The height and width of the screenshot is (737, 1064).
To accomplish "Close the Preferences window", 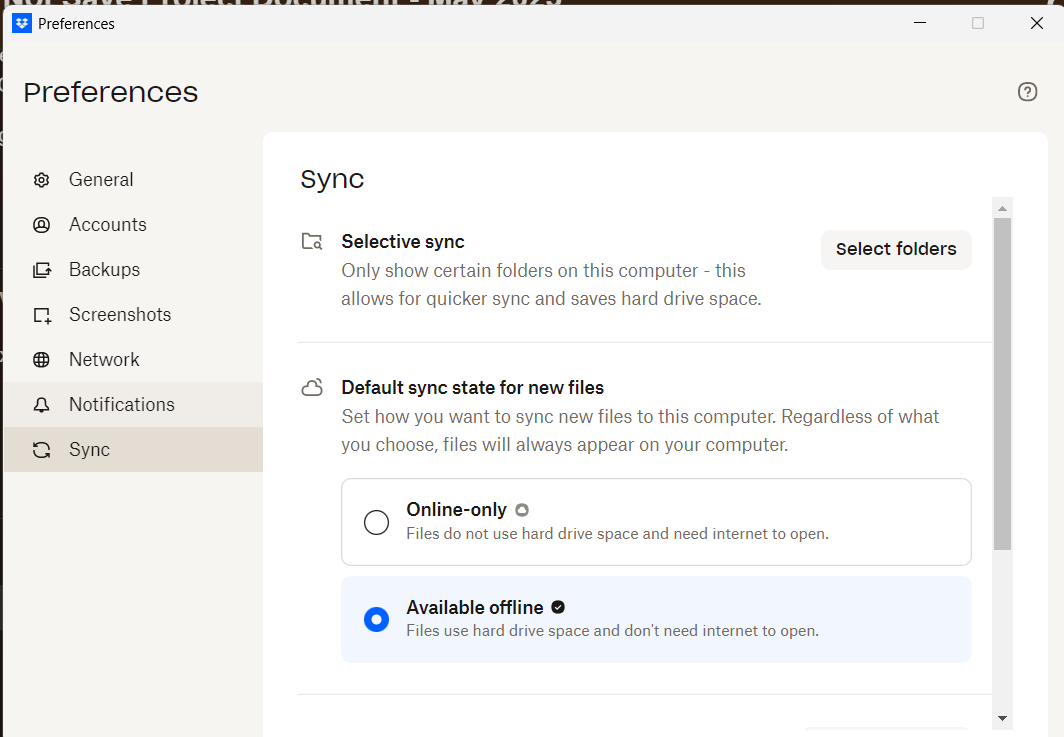I will click(x=1036, y=23).
